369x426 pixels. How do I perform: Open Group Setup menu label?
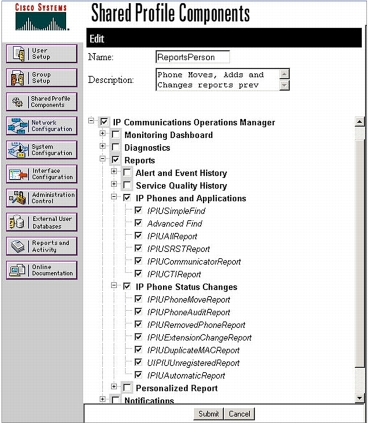pos(41,78)
